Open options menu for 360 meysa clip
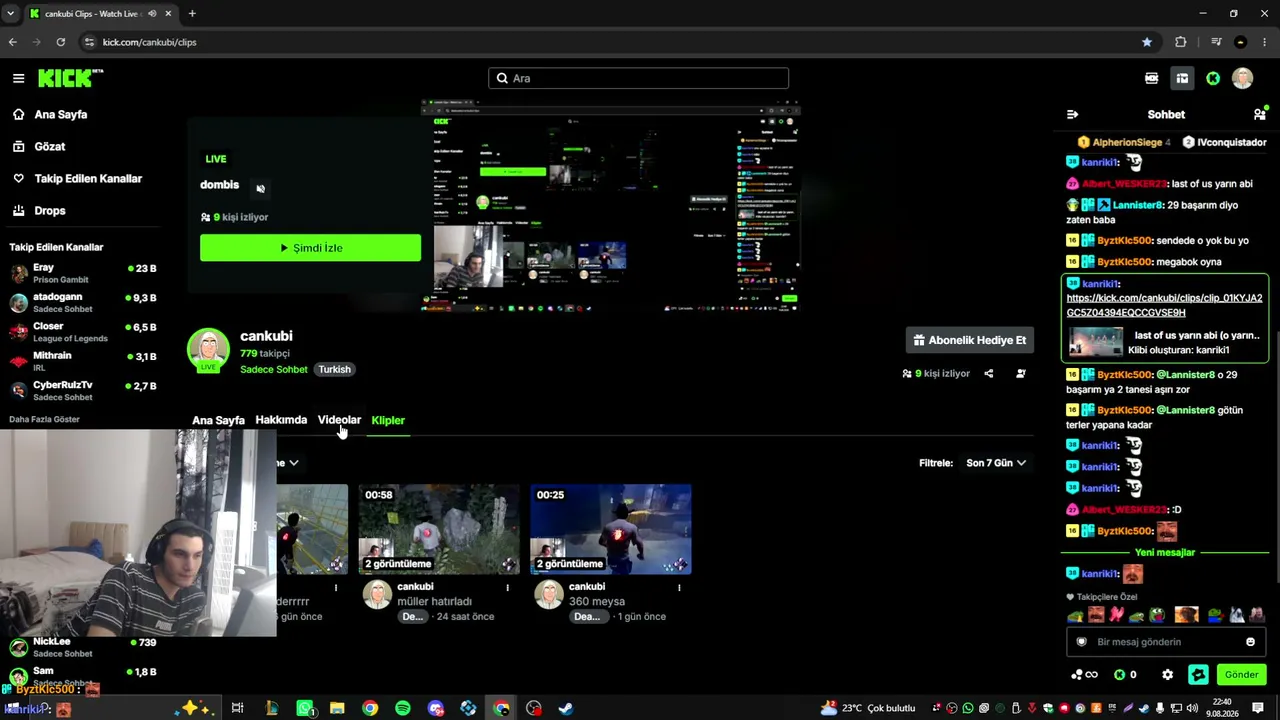The image size is (1280, 720). [x=679, y=587]
